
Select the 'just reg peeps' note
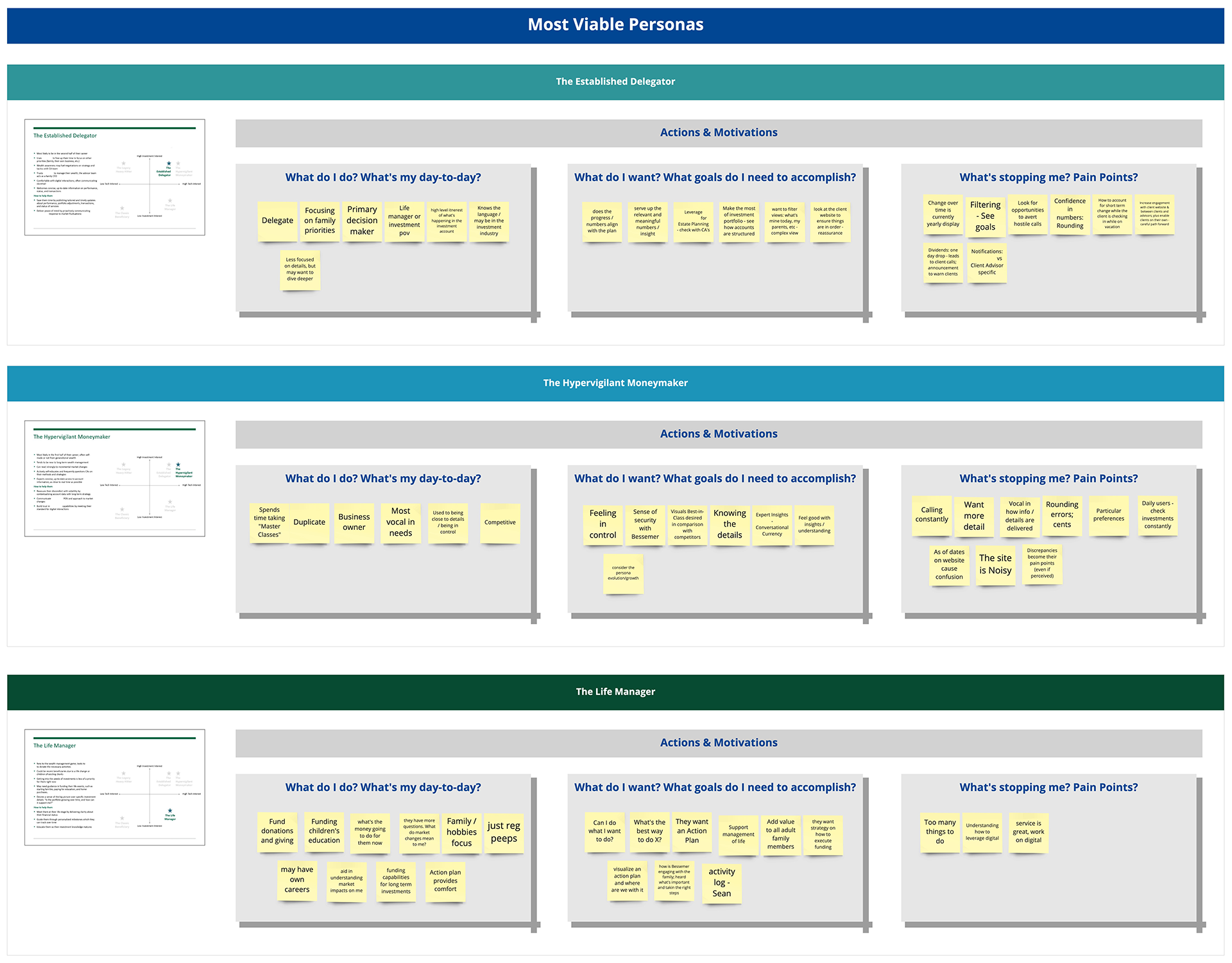point(504,833)
